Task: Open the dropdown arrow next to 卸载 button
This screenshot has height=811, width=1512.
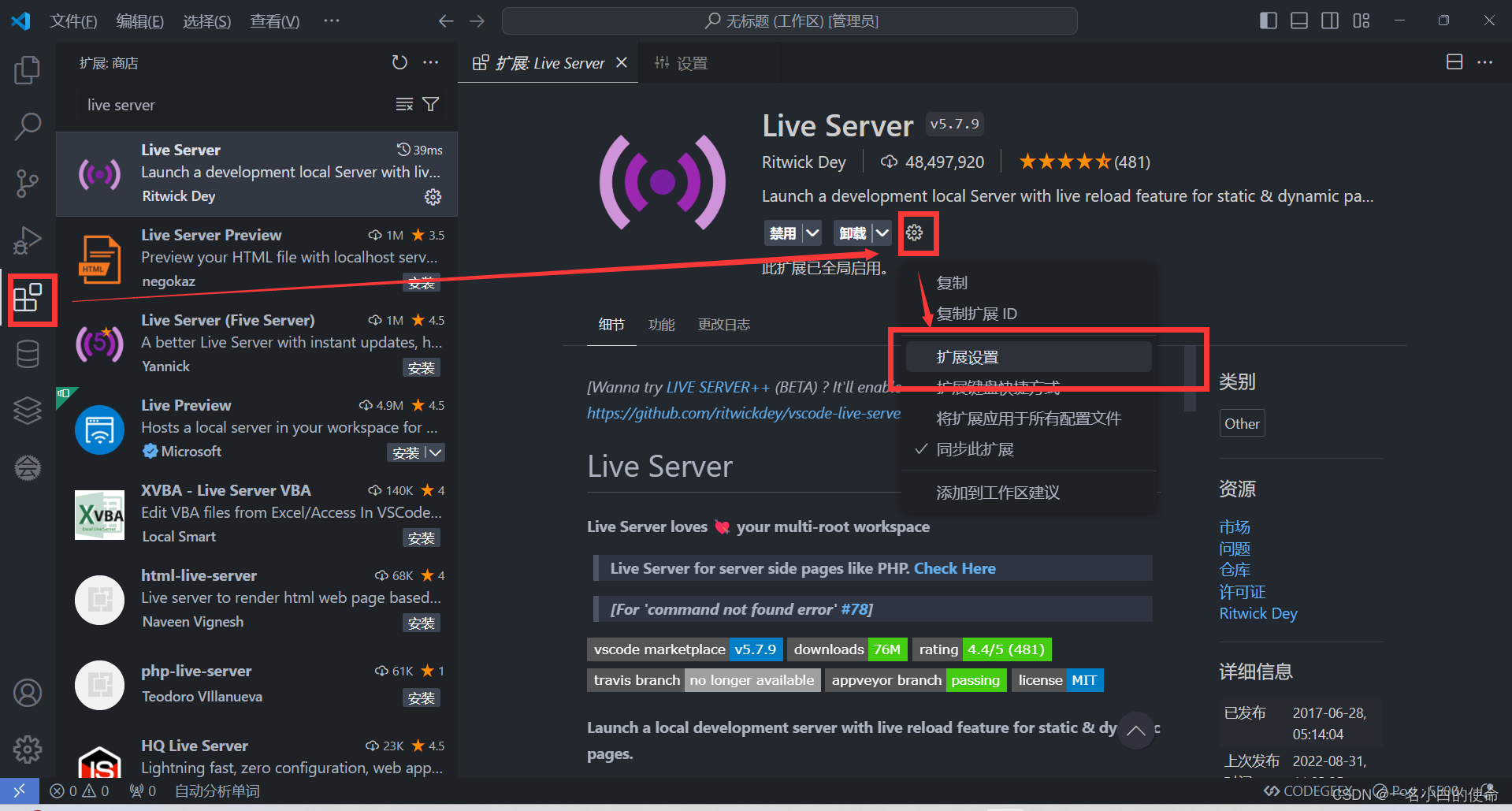Action: pyautogui.click(x=880, y=233)
